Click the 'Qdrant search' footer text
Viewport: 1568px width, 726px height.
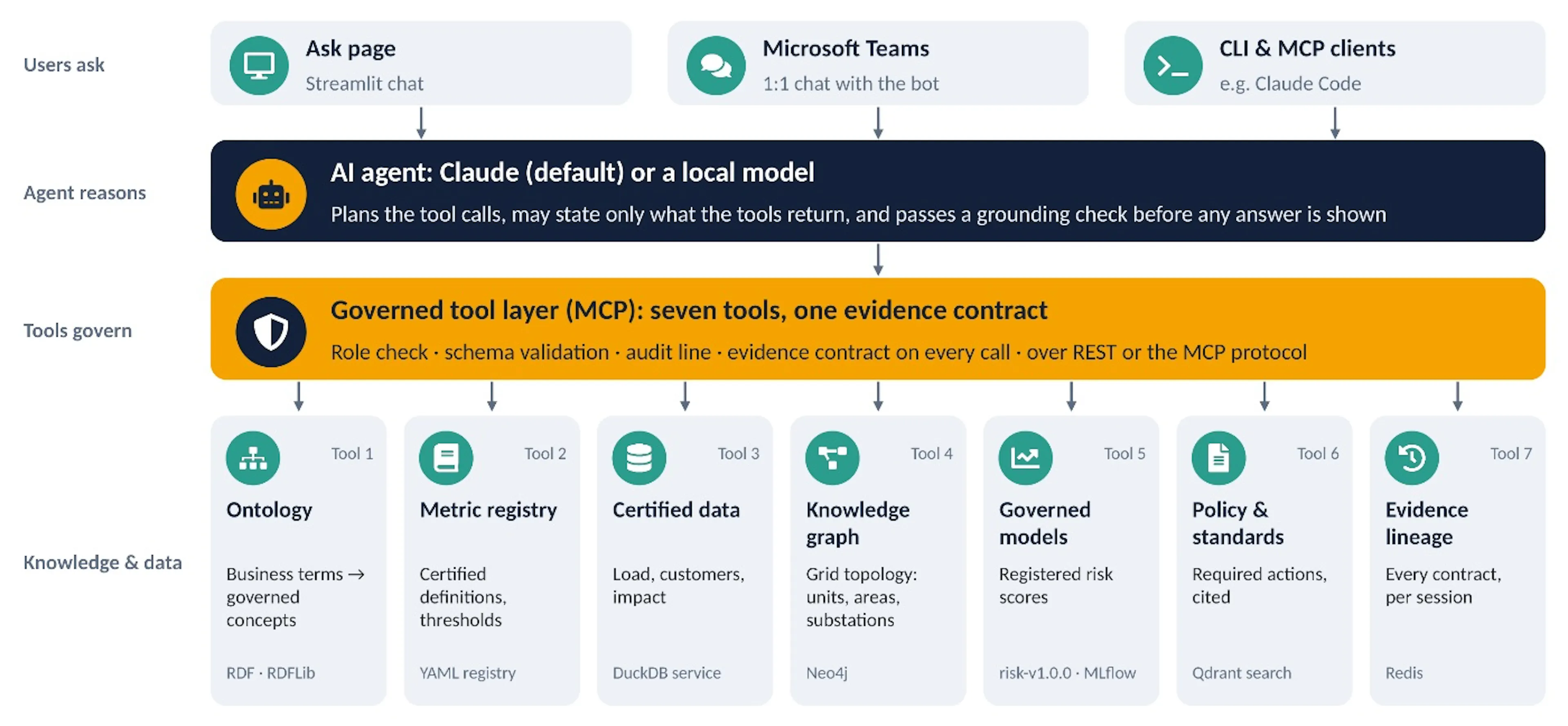[1241, 673]
